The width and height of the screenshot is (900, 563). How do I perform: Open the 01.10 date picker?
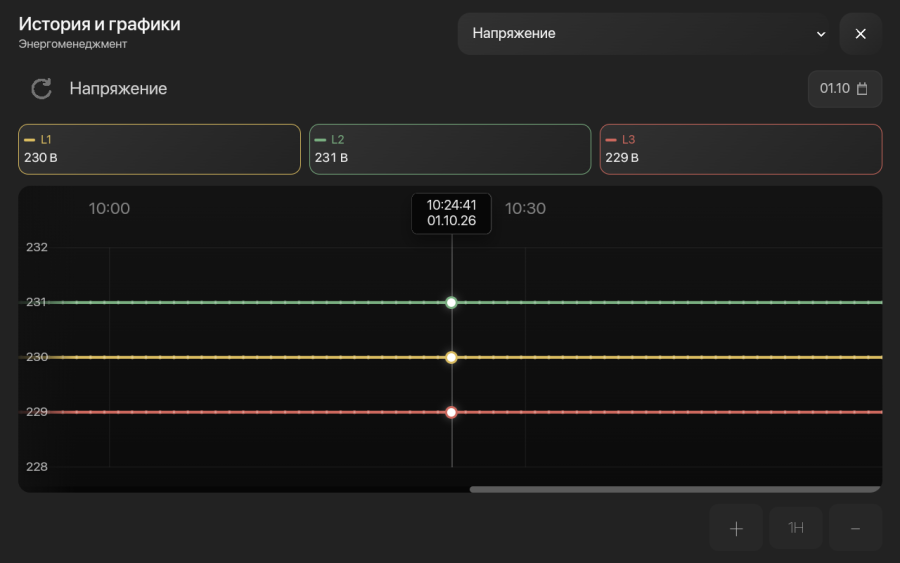pos(844,89)
